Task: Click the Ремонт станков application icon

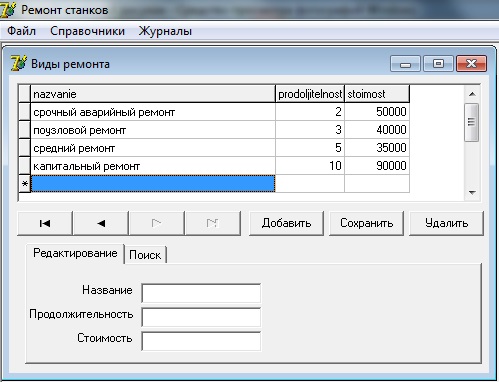Action: coord(8,10)
